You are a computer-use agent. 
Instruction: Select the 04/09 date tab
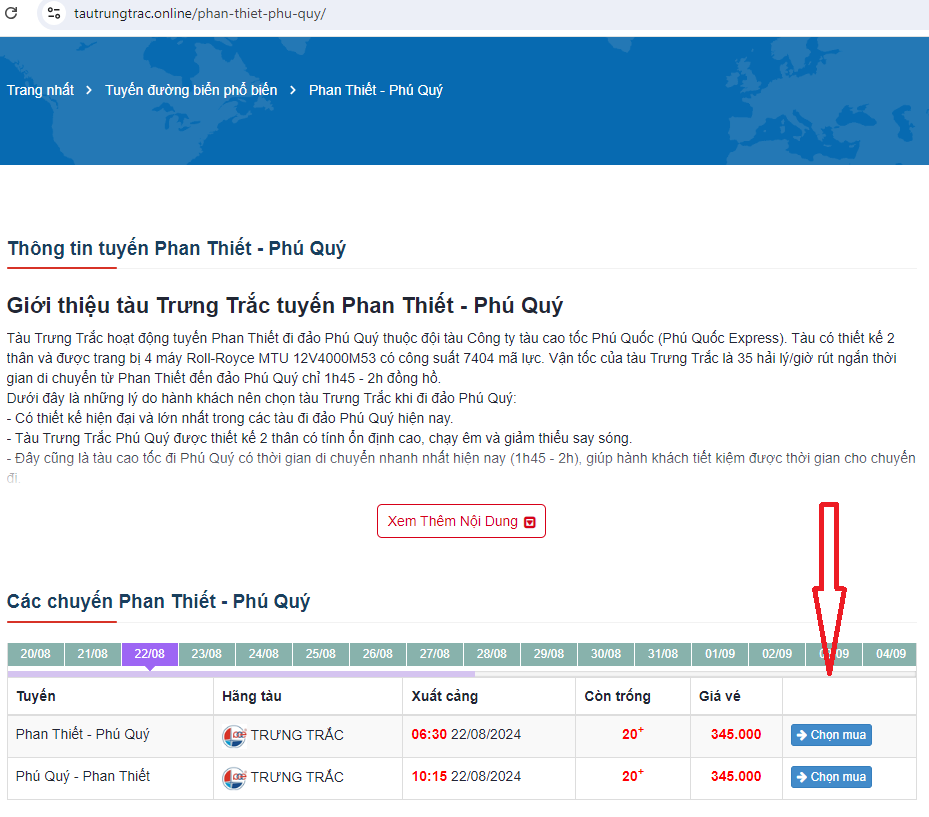[x=890, y=653]
